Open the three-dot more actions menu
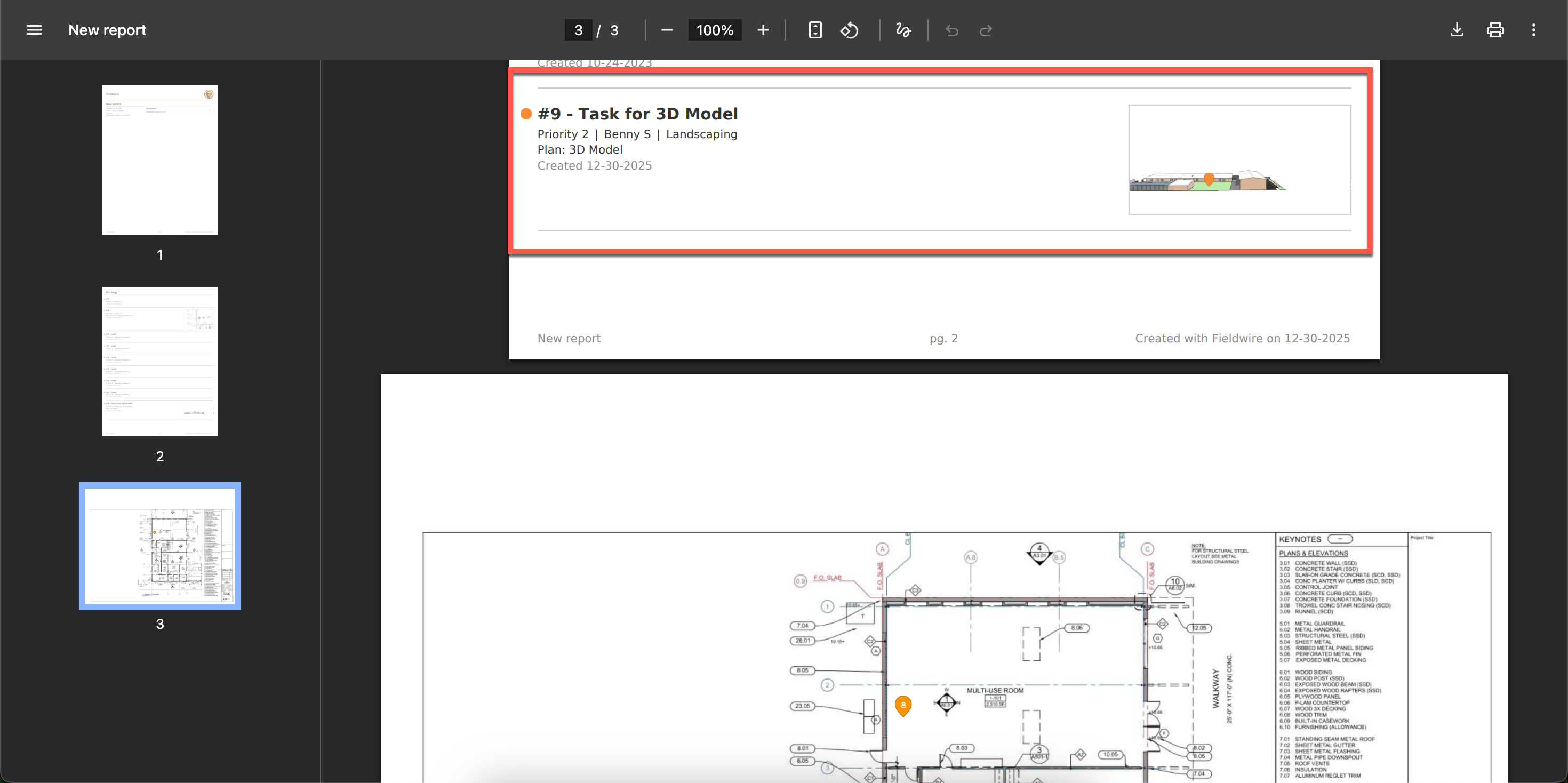The width and height of the screenshot is (1568, 783). [1533, 30]
